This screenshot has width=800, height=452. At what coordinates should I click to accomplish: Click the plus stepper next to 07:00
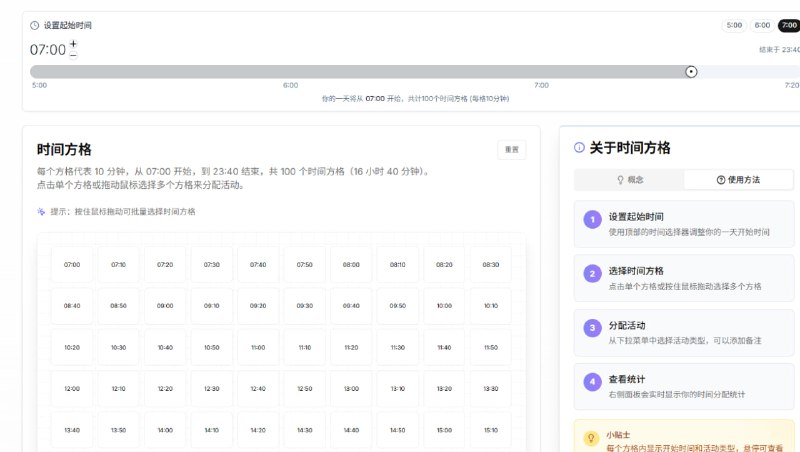73,44
